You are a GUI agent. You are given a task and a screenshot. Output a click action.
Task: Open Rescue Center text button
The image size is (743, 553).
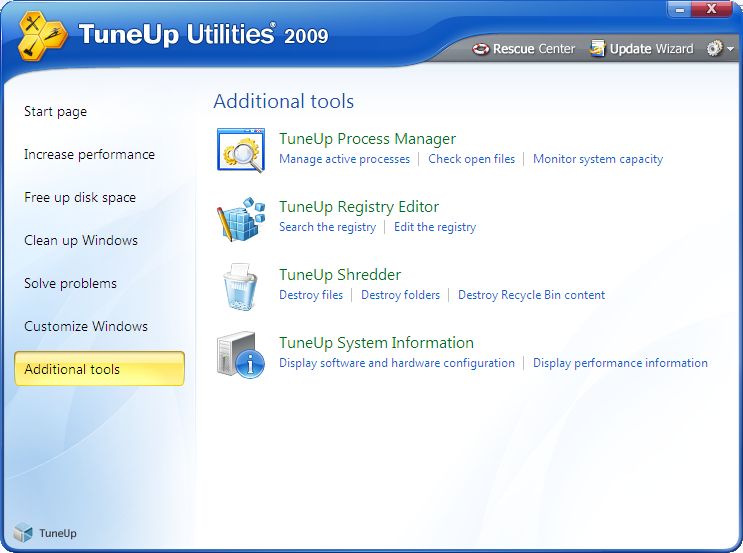click(x=534, y=49)
